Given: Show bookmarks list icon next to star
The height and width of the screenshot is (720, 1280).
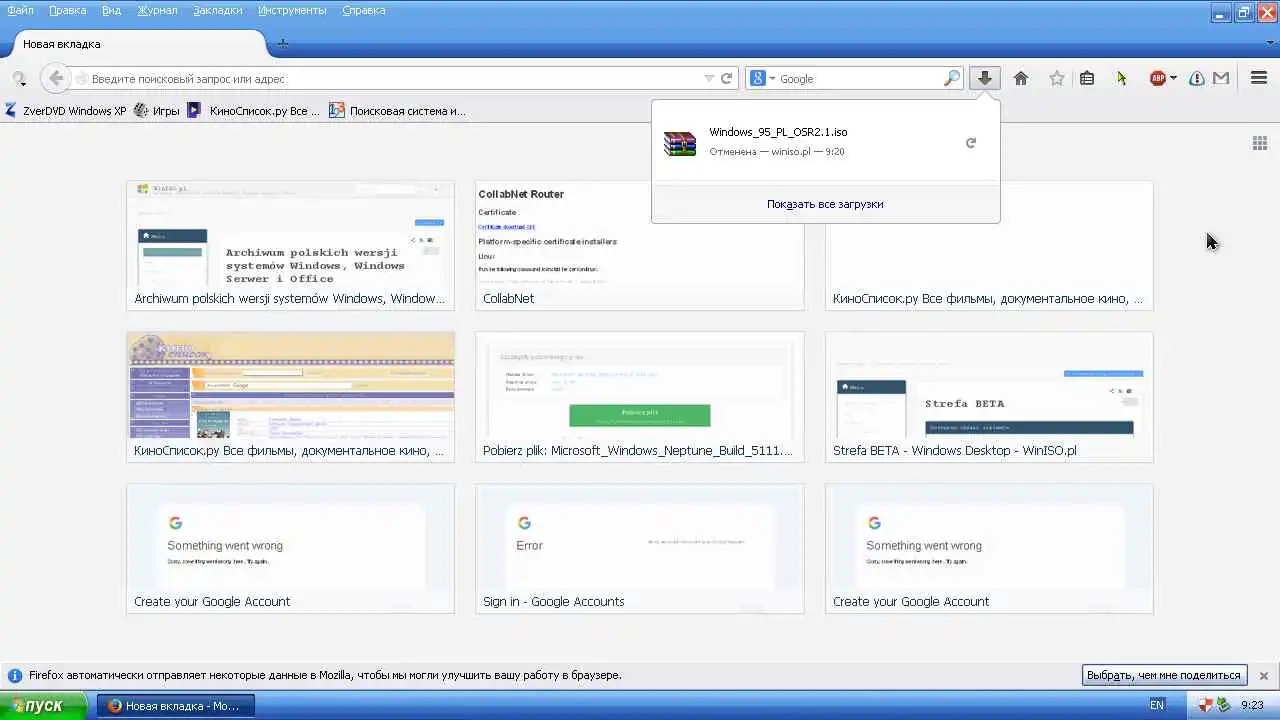Looking at the screenshot, I should 1087,78.
